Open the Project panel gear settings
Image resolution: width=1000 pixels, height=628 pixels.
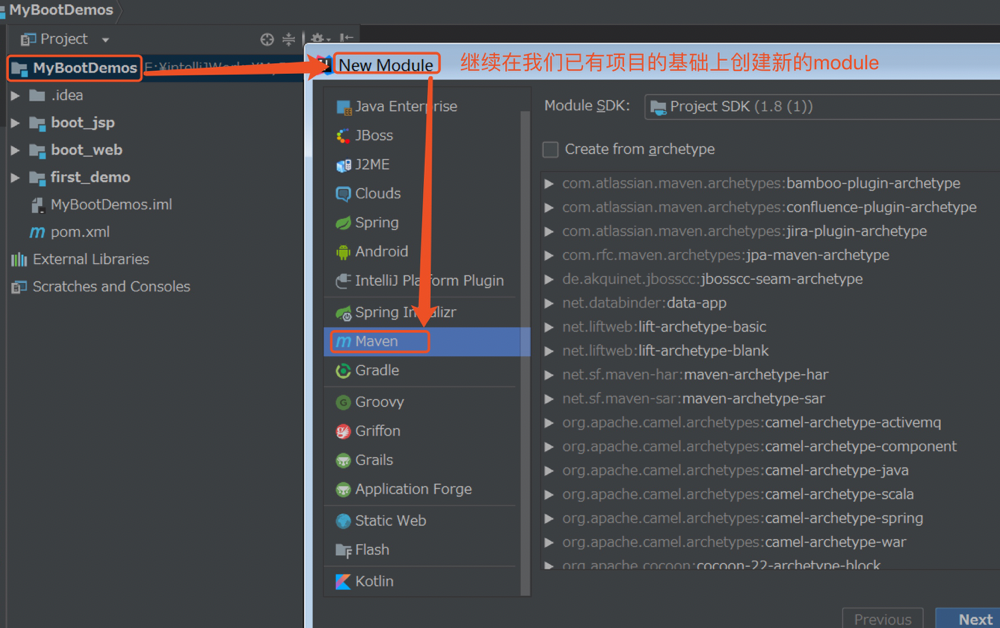(318, 40)
